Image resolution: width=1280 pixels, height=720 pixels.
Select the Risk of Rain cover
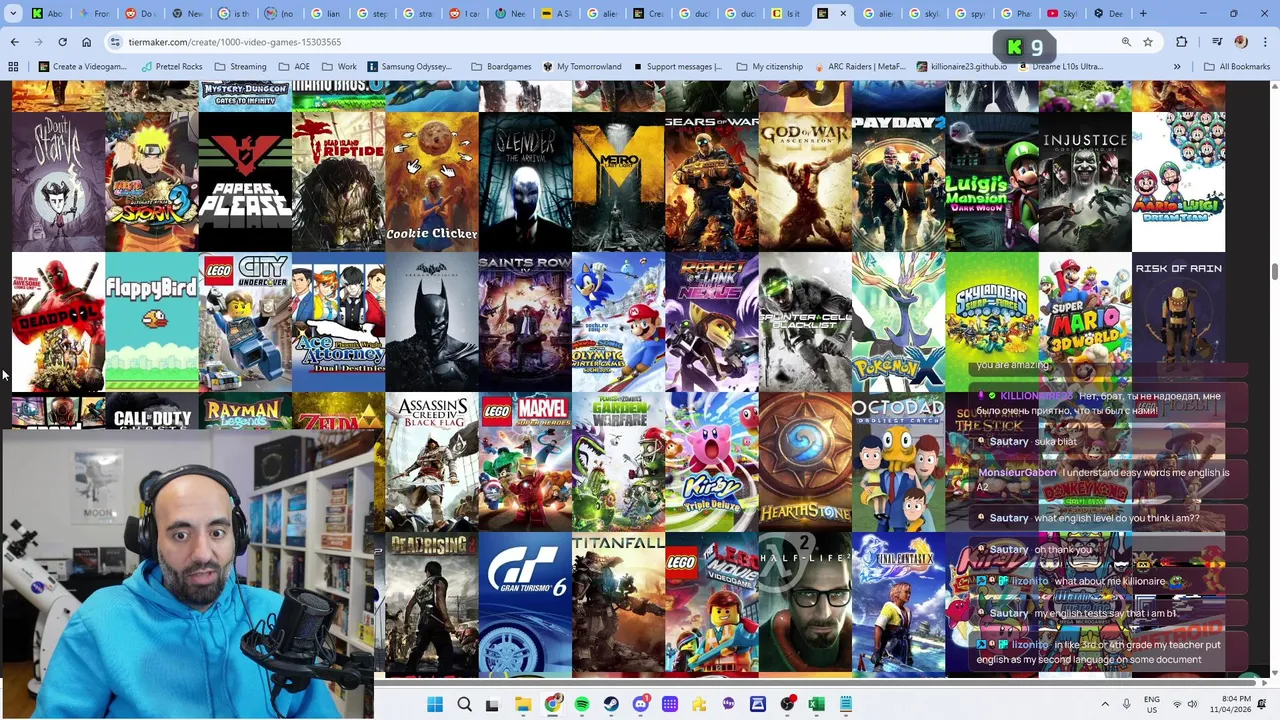[x=1178, y=322]
